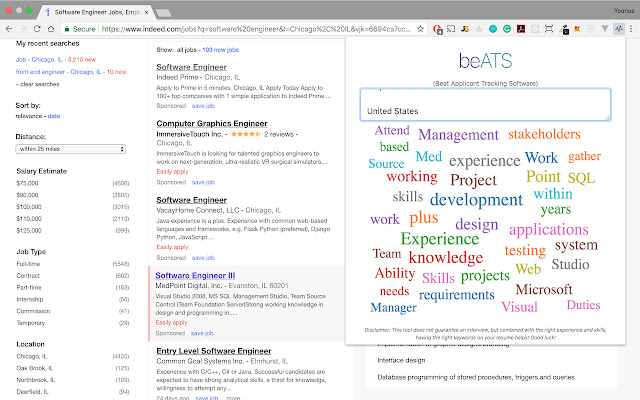640x400 pixels.
Task: Click the Secure padlock indicator
Action: (80, 29)
